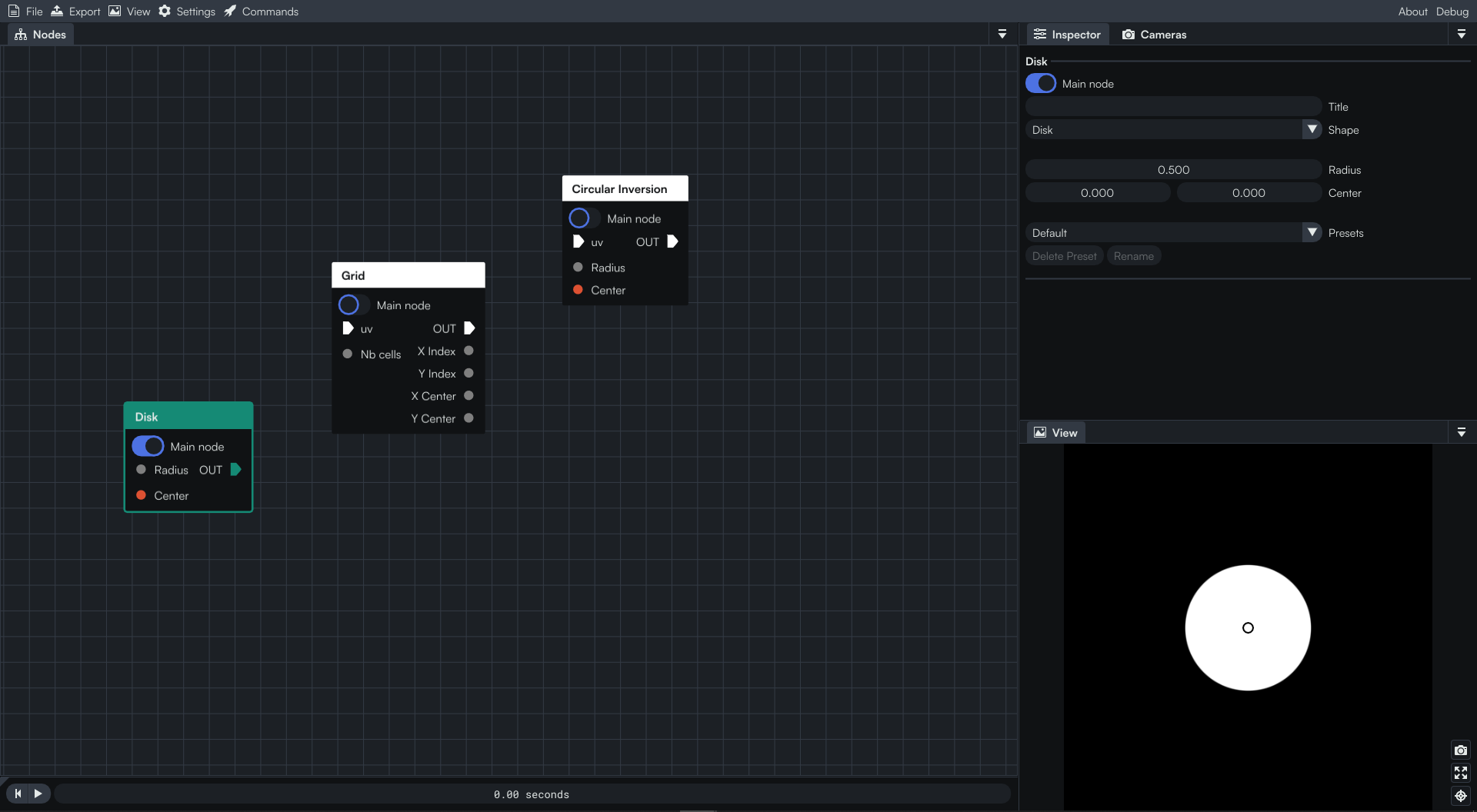
Task: Open the Debug menu
Action: [1452, 11]
